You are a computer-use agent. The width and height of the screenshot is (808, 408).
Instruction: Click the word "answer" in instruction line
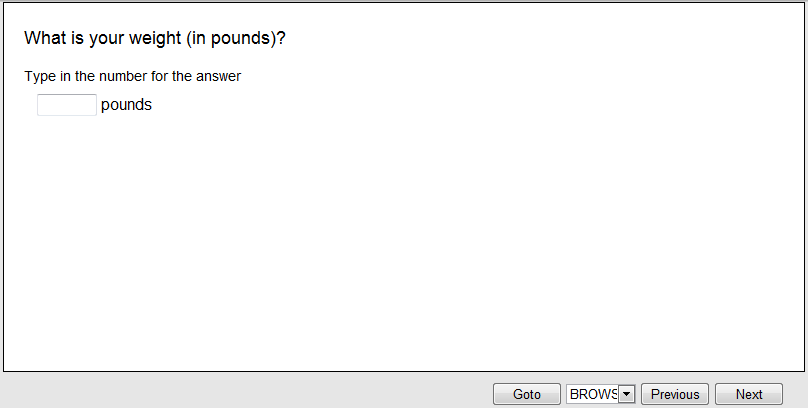(219, 76)
